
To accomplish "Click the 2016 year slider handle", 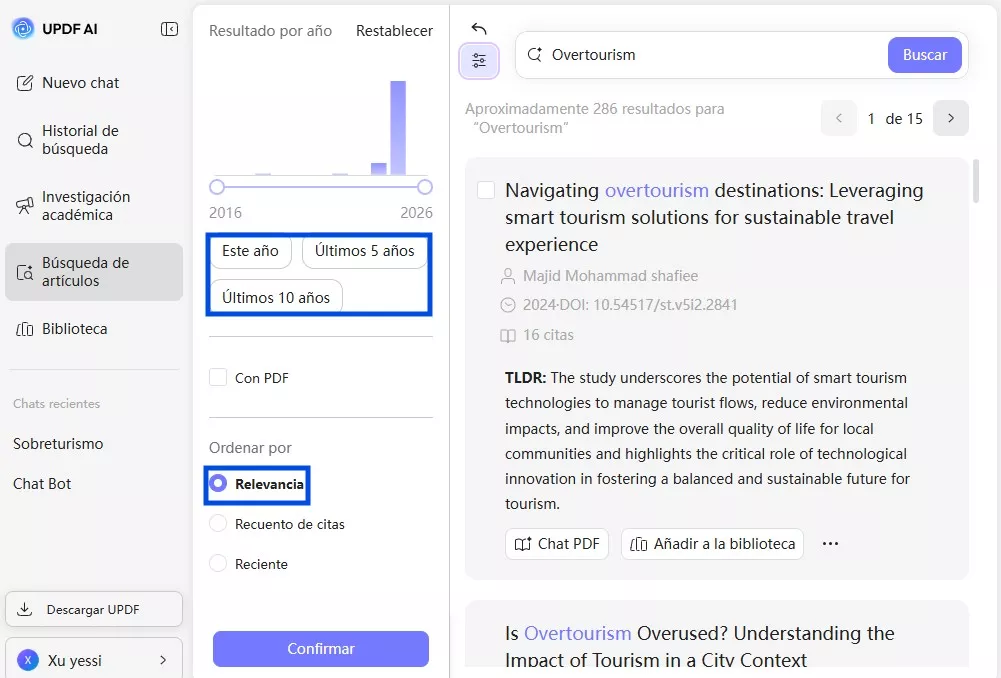I will pos(217,187).
